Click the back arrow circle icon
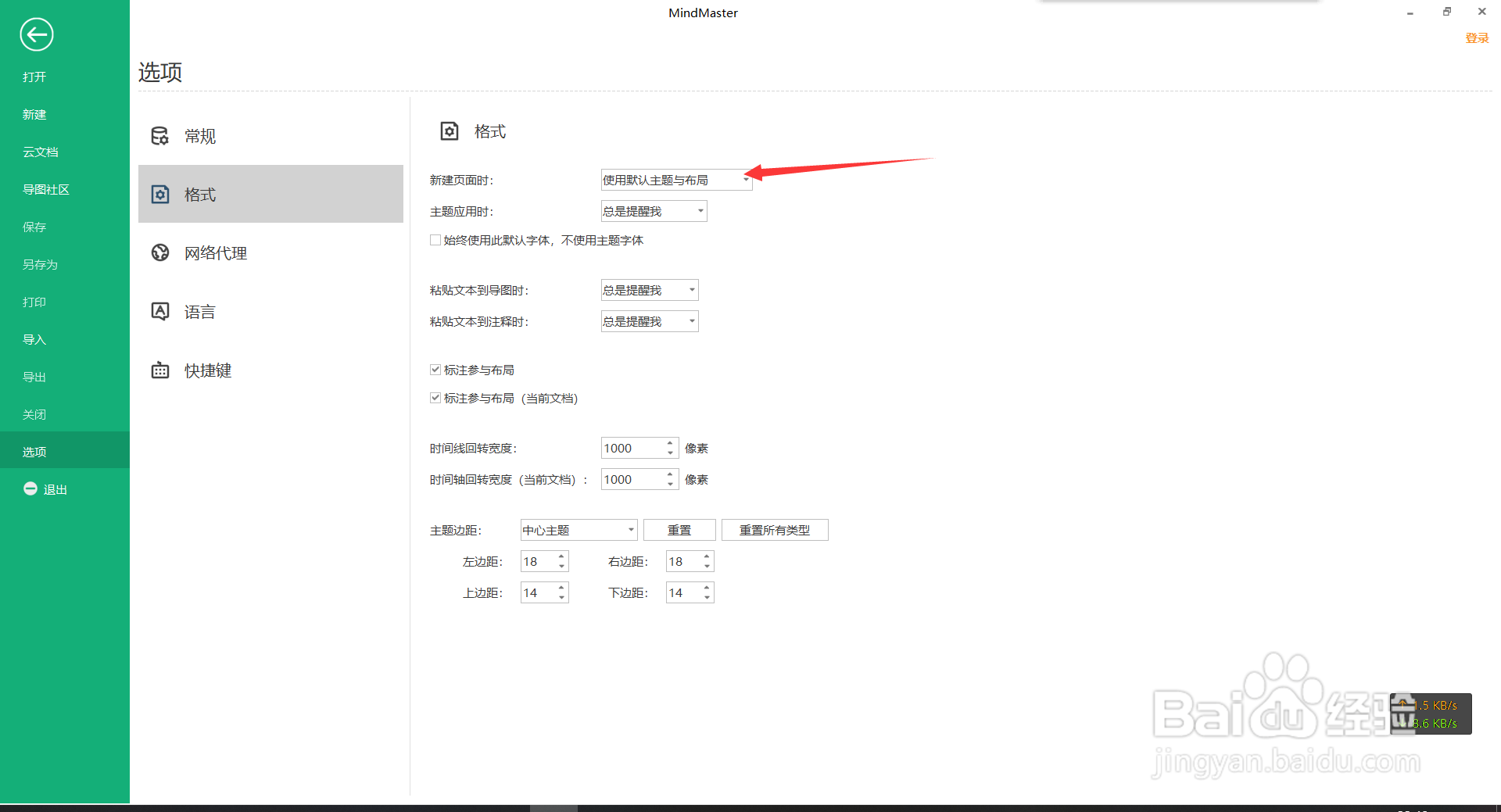The height and width of the screenshot is (812, 1501). click(36, 34)
